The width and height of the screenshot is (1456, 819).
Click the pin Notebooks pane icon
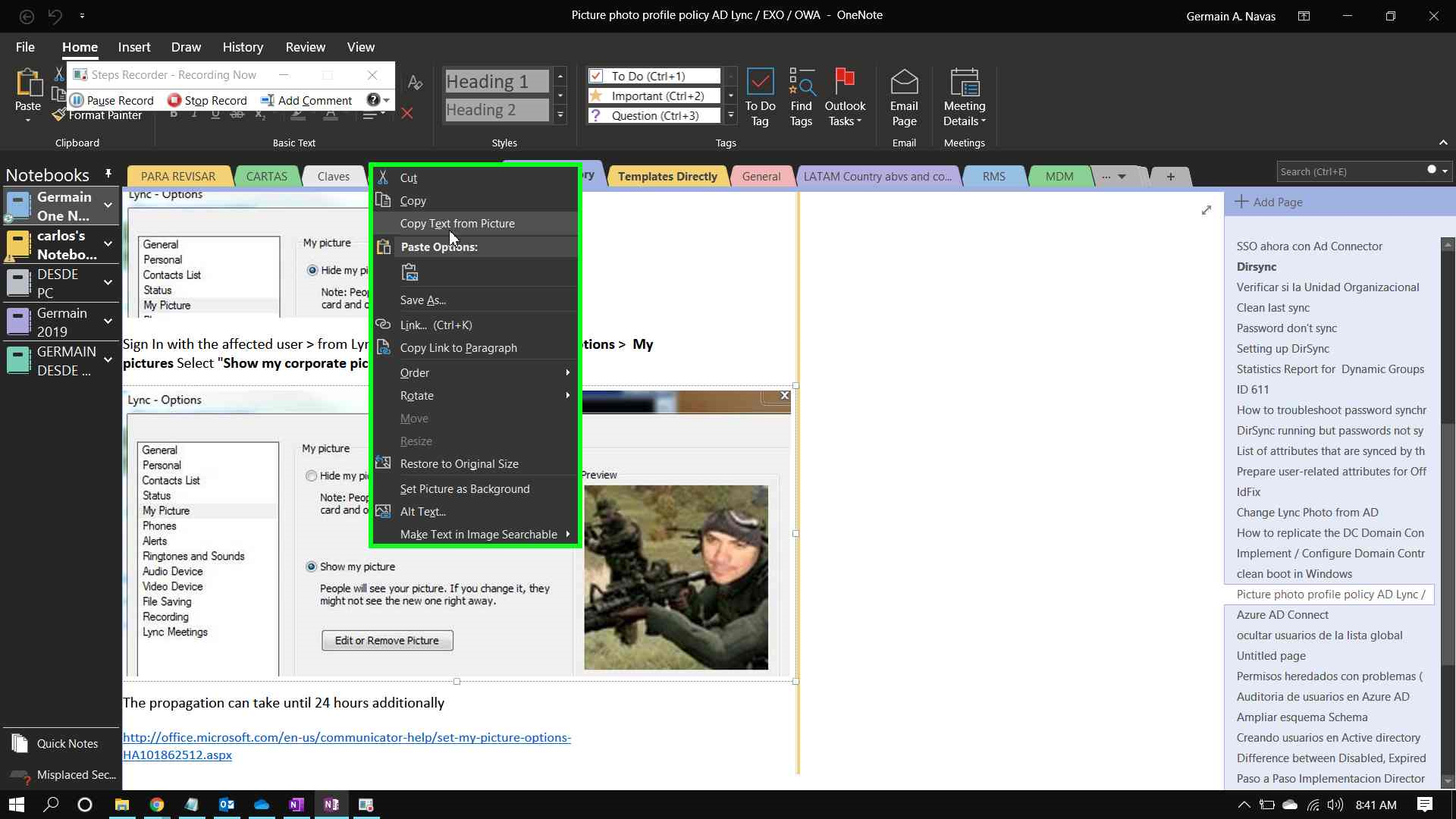tap(108, 174)
